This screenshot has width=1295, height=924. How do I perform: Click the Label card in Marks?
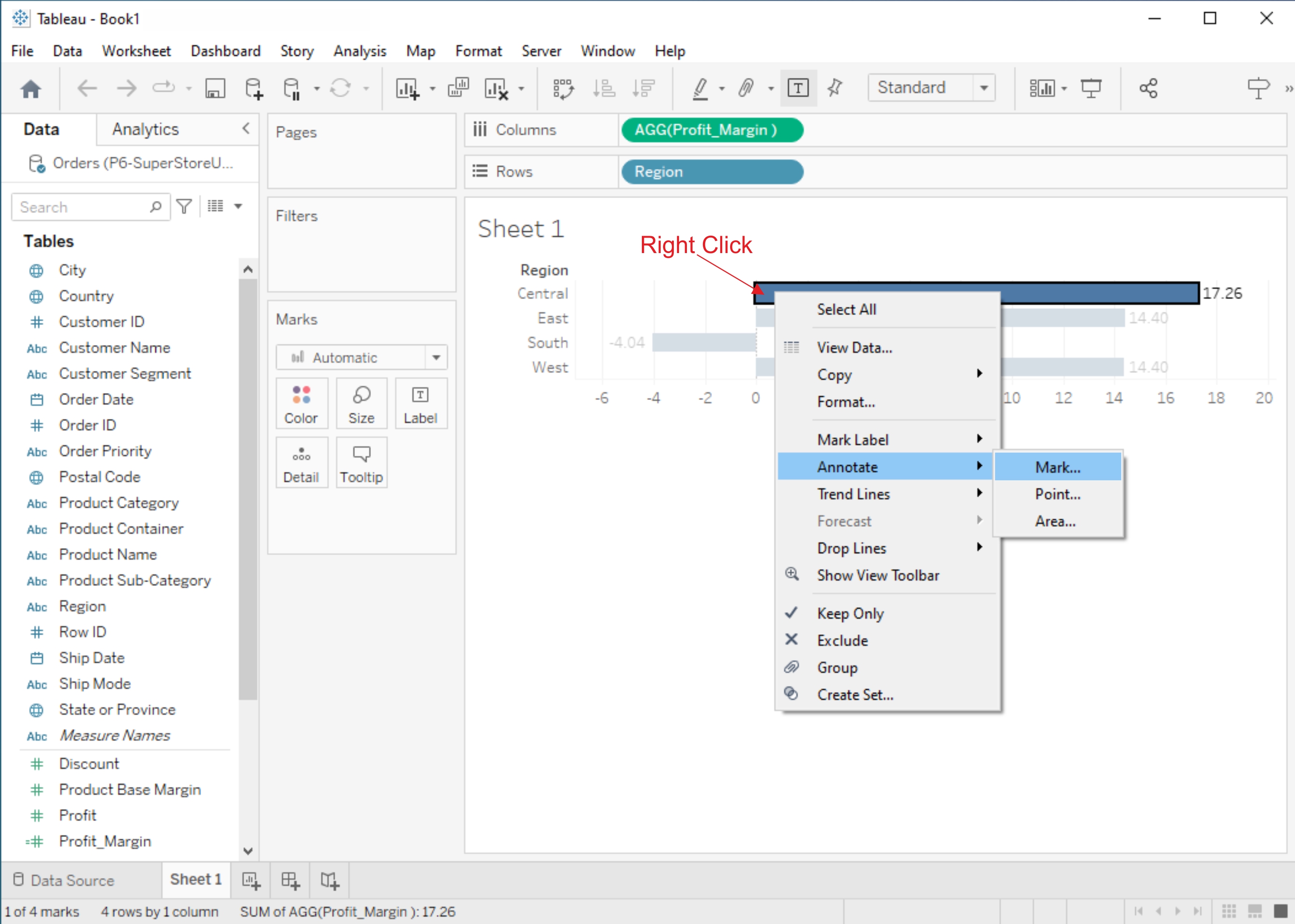pyautogui.click(x=421, y=404)
